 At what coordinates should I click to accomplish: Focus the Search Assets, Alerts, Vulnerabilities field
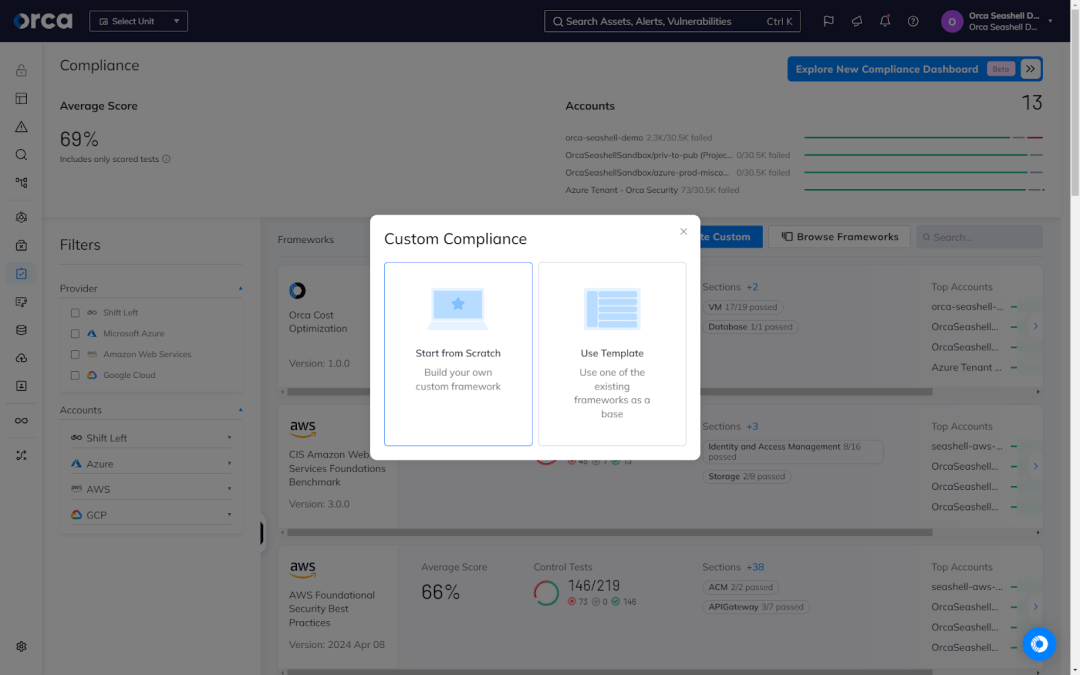[x=672, y=21]
